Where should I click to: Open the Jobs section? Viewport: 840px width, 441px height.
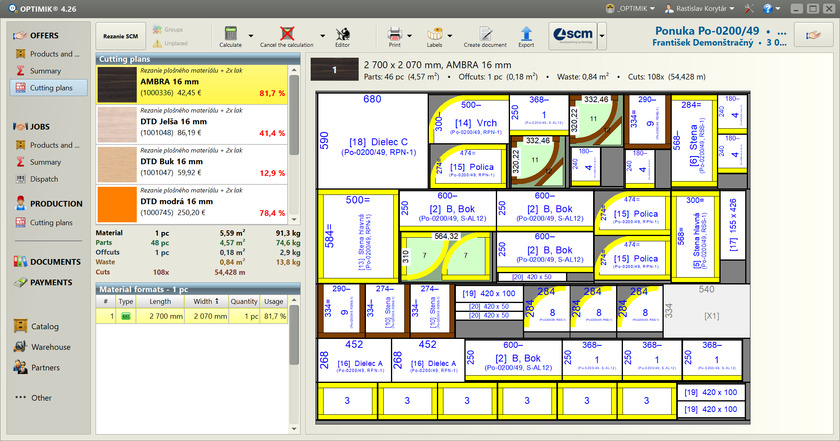pos(31,126)
